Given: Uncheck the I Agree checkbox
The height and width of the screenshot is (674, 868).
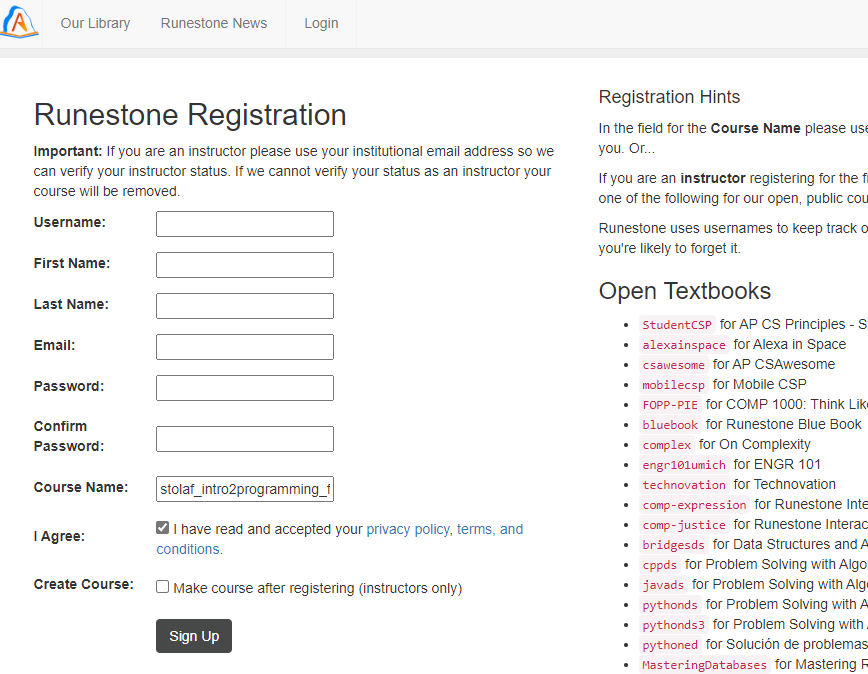Looking at the screenshot, I should click(162, 528).
